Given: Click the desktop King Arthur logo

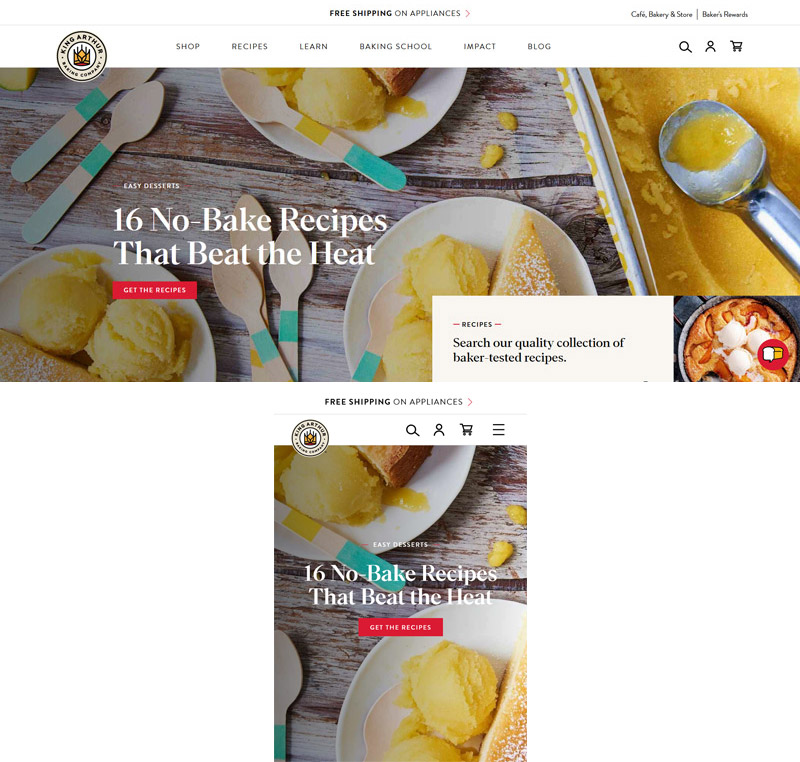Looking at the screenshot, I should (x=82, y=56).
